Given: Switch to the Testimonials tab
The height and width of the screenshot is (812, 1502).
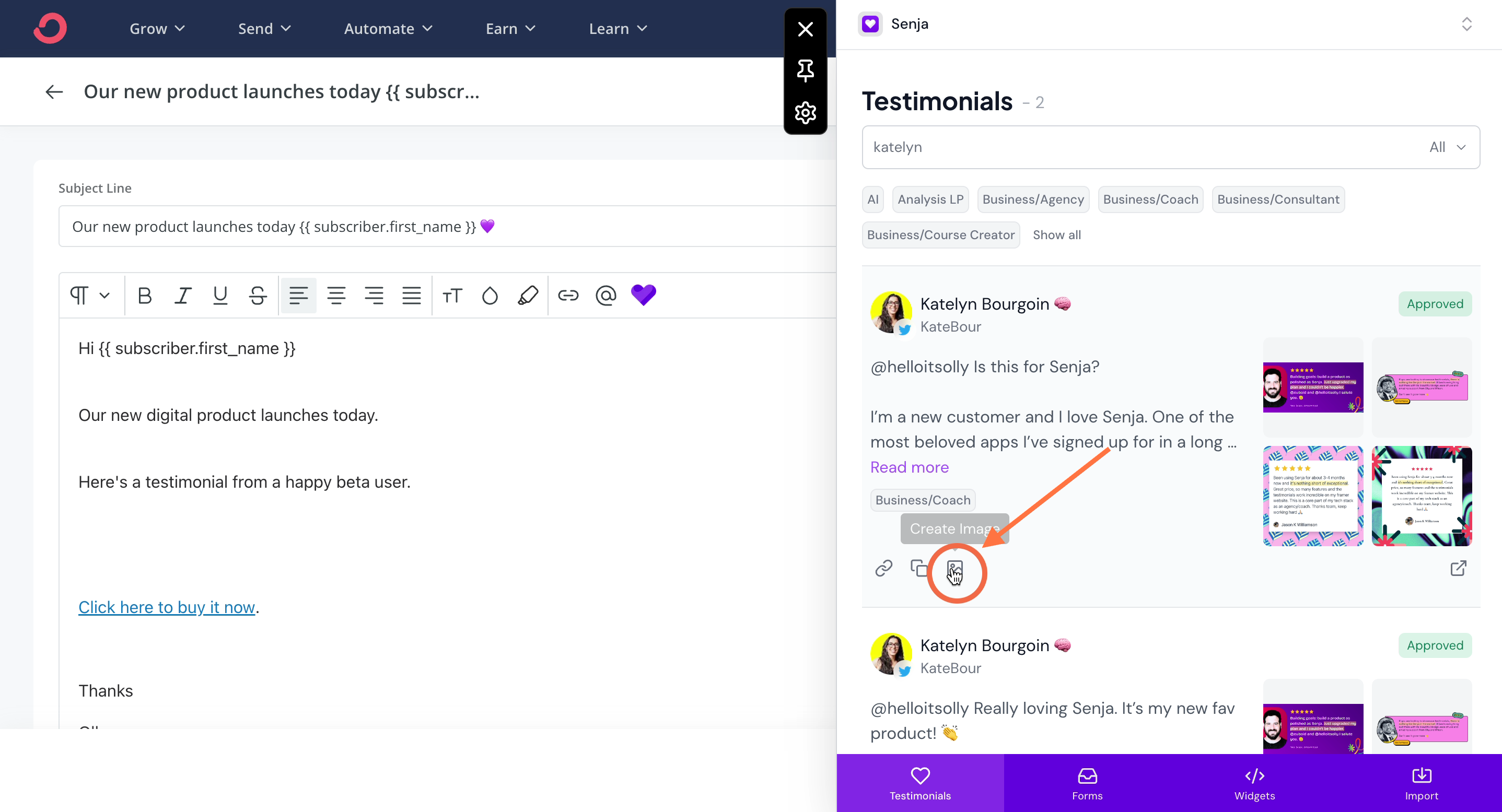Looking at the screenshot, I should pos(920,783).
